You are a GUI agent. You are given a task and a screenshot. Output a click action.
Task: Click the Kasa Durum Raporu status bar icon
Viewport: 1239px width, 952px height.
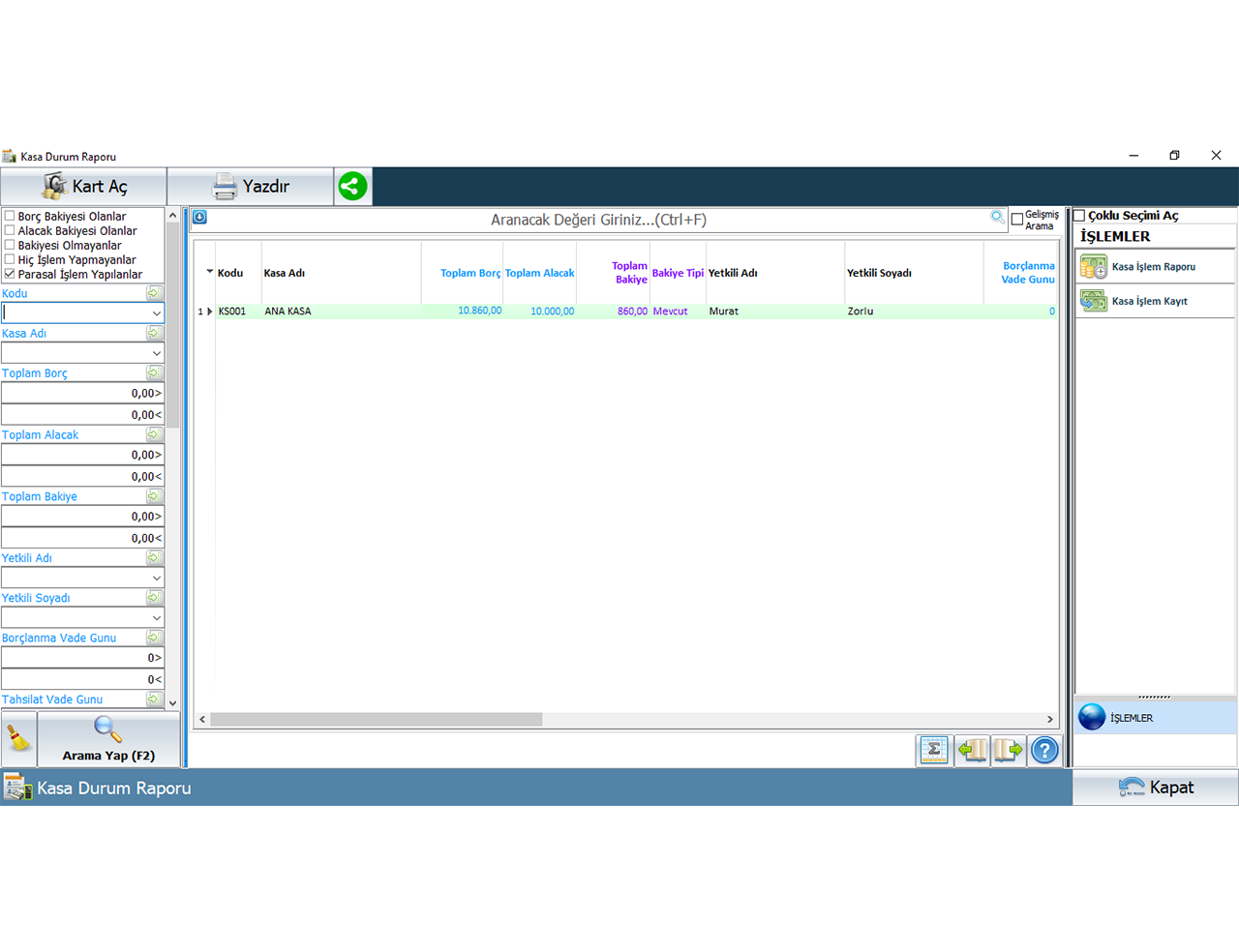pyautogui.click(x=16, y=788)
